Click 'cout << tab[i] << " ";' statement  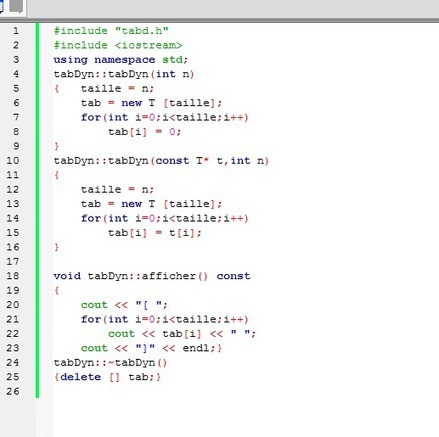(x=182, y=334)
